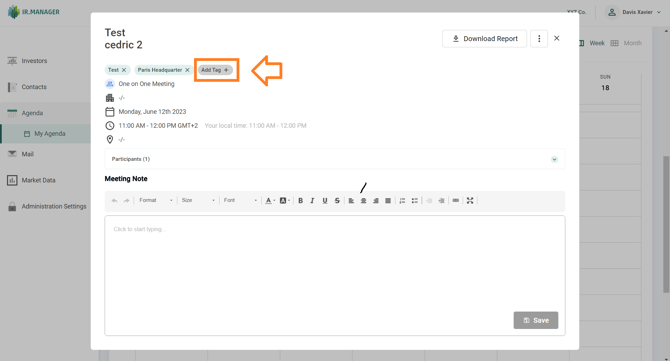Toggle underline formatting button
Screen dimensions: 670x361
tap(325, 200)
